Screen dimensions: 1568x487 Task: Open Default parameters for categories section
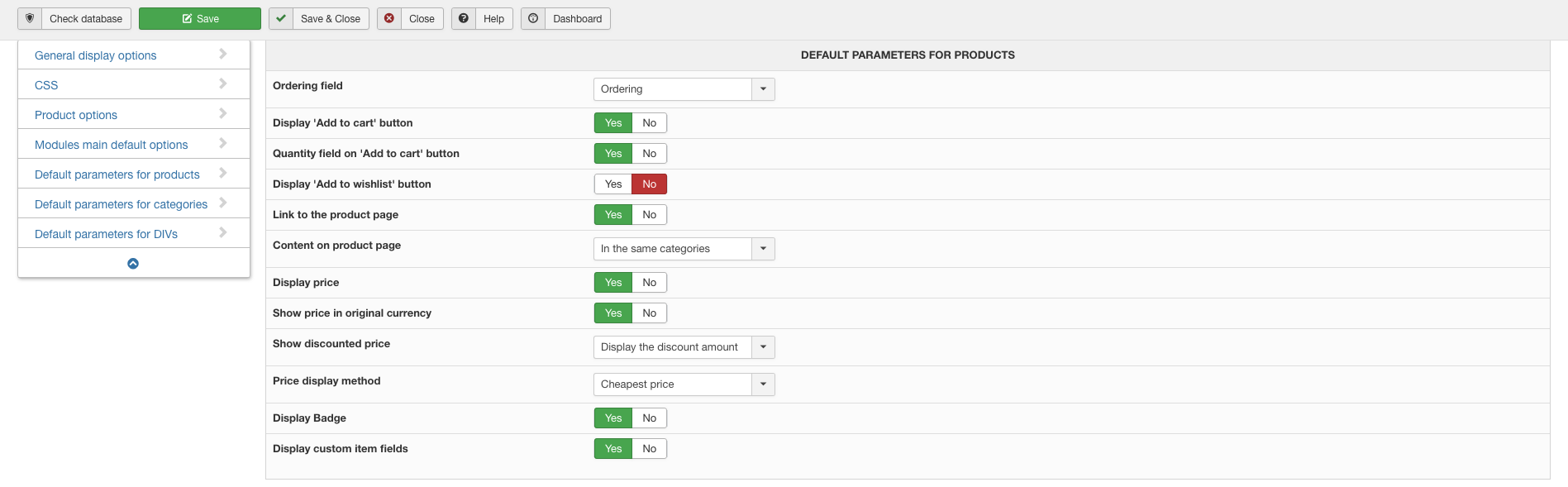tap(121, 204)
